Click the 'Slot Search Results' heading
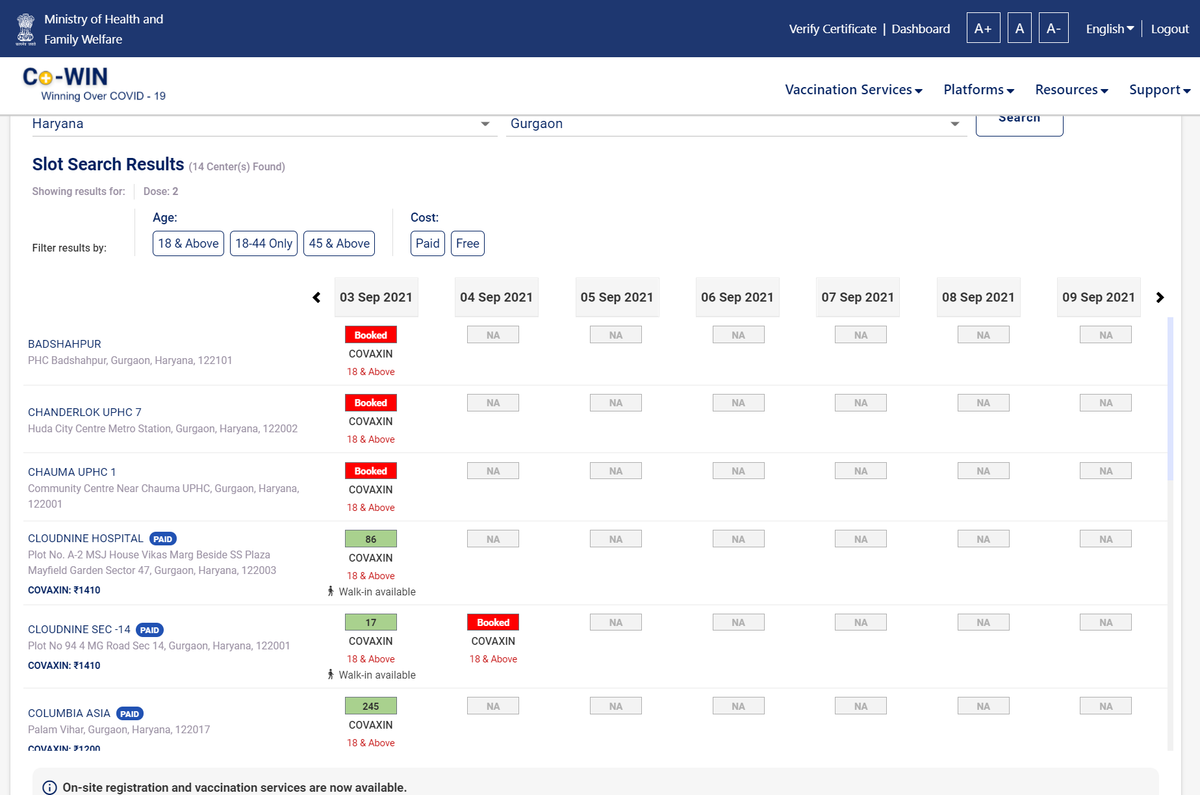Viewport: 1200px width, 795px height. coord(108,164)
